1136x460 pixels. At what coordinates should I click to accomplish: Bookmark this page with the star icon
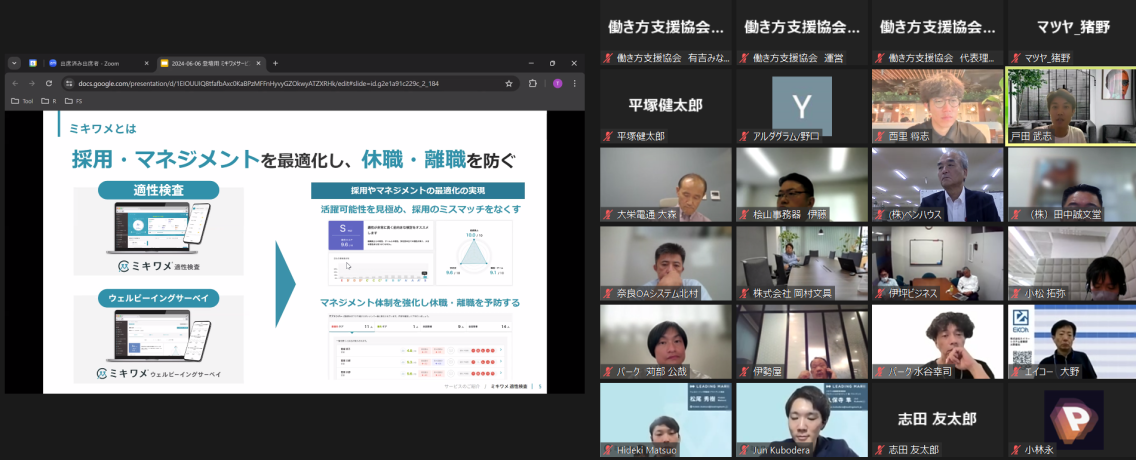click(x=509, y=83)
